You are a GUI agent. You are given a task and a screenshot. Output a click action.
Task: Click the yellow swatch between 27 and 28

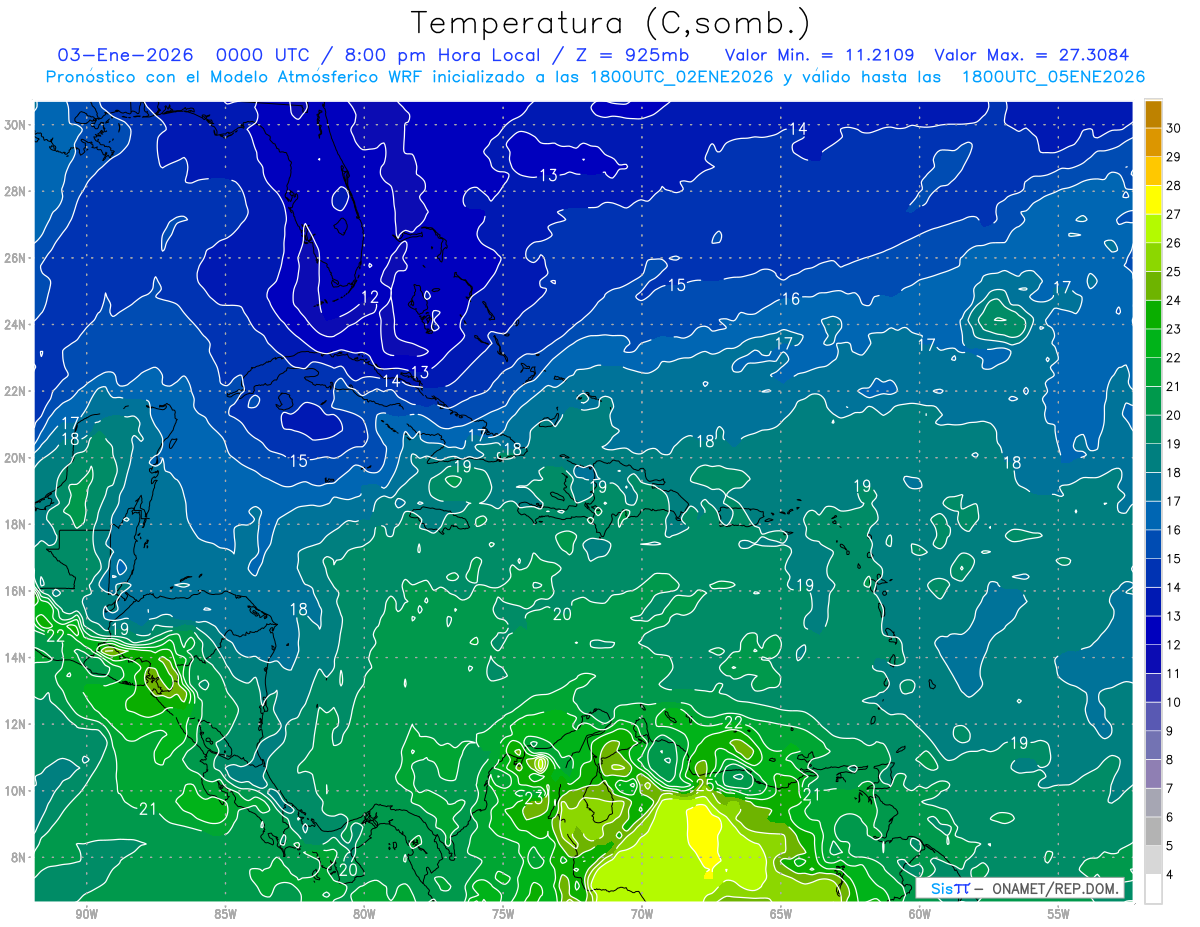pyautogui.click(x=1153, y=200)
